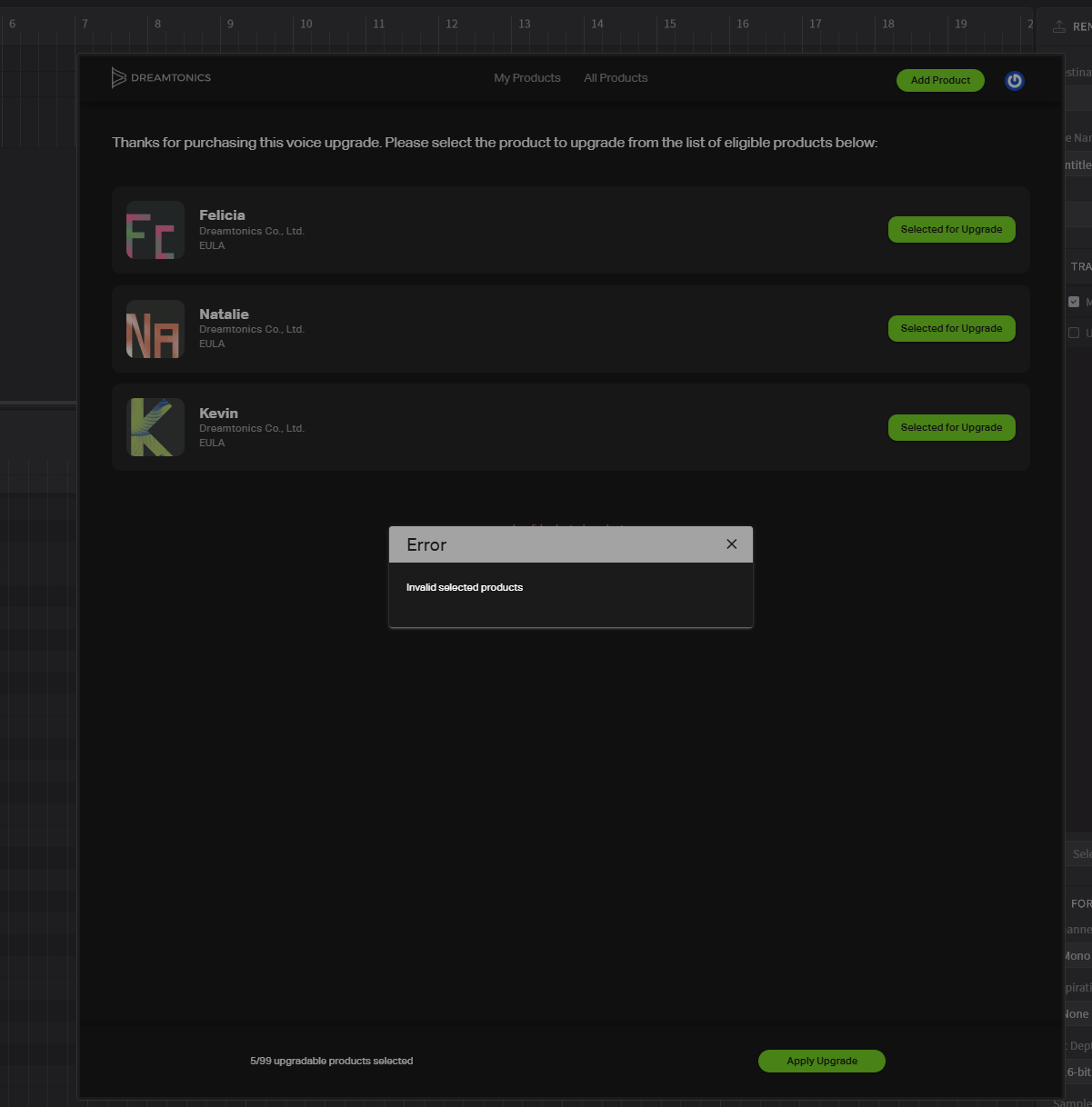
Task: Open the EULA link under Natalie
Action: click(x=212, y=344)
